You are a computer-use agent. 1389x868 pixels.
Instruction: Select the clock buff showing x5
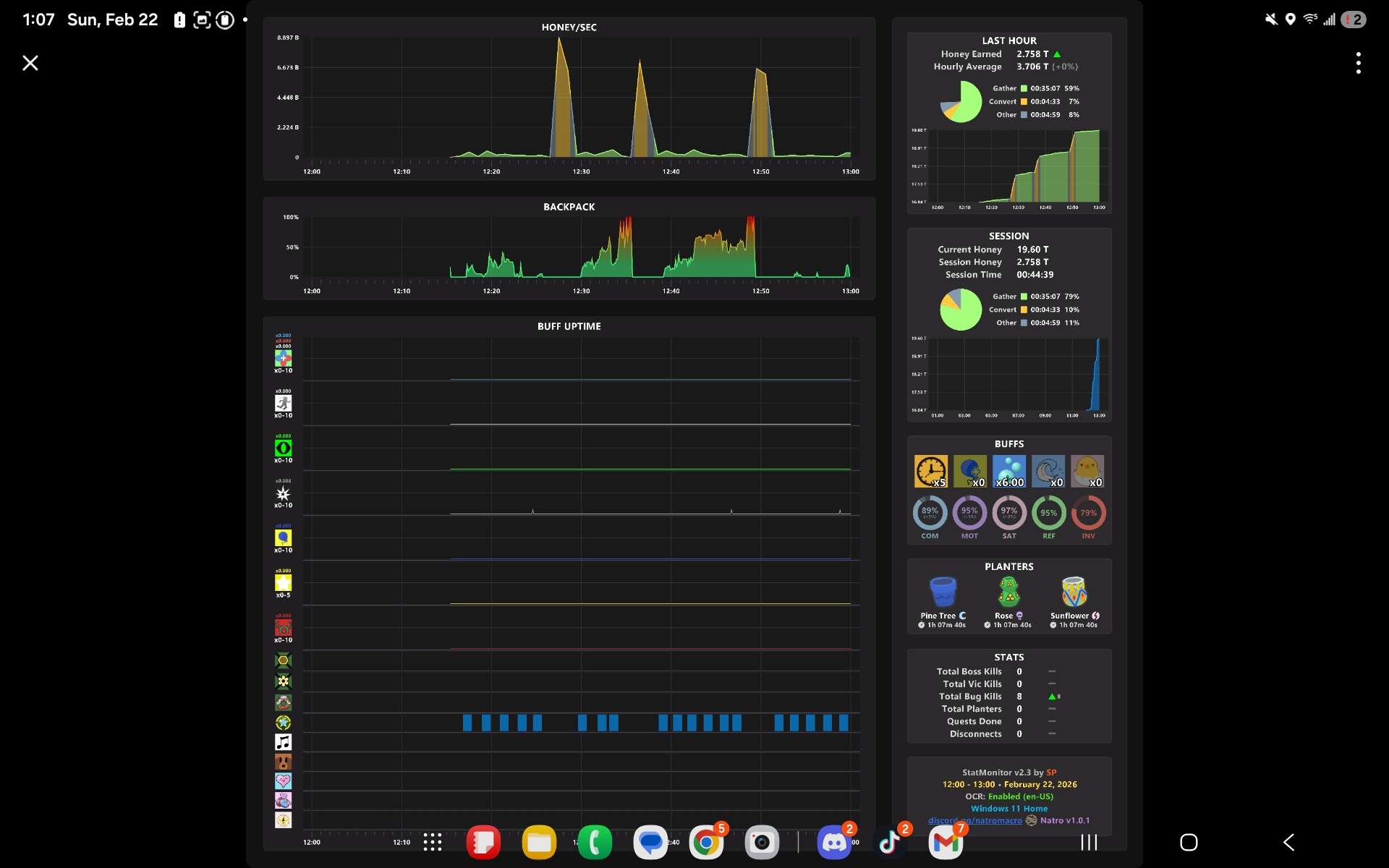[x=931, y=472]
